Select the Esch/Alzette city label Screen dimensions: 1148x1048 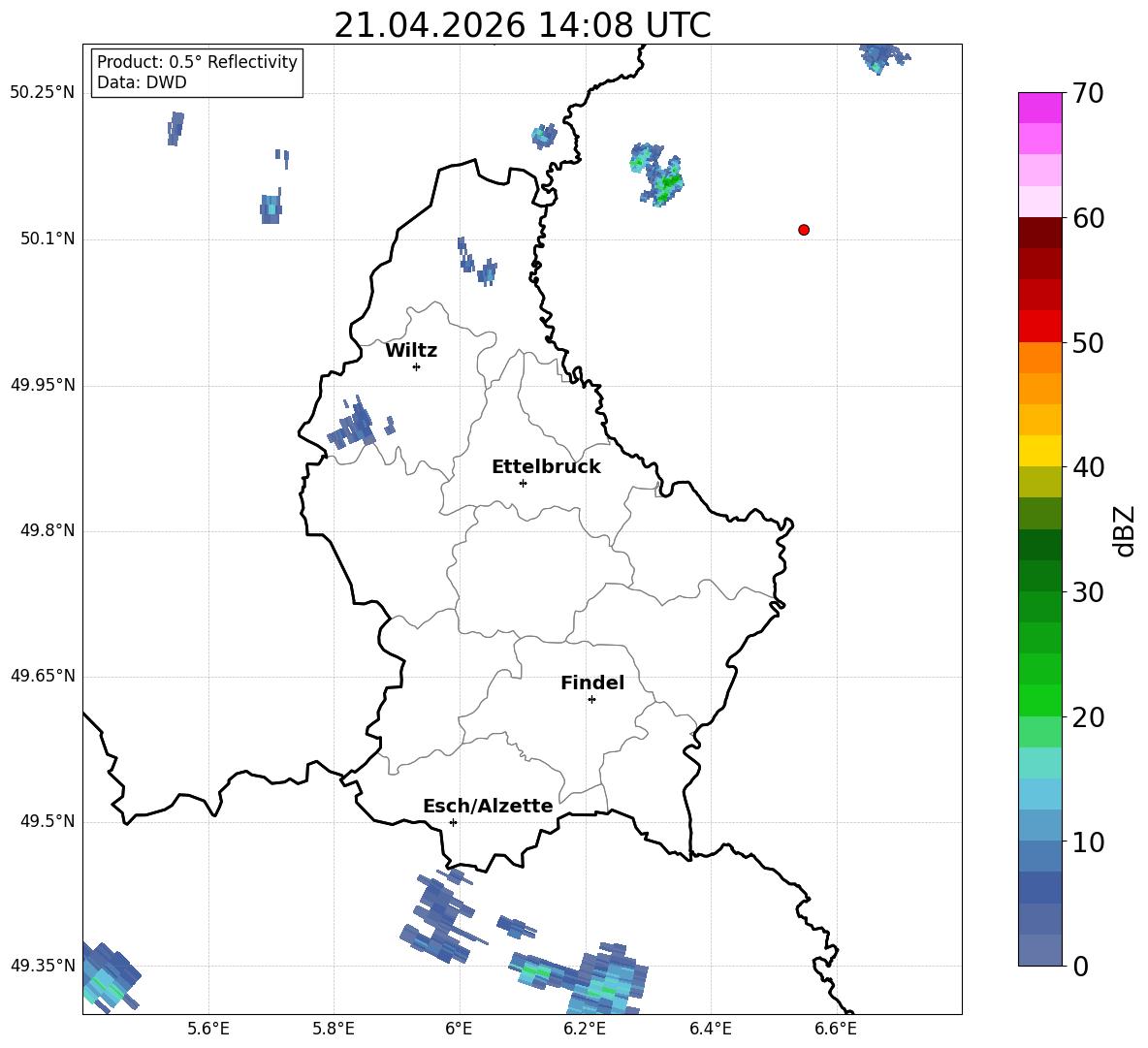pyautogui.click(x=488, y=806)
